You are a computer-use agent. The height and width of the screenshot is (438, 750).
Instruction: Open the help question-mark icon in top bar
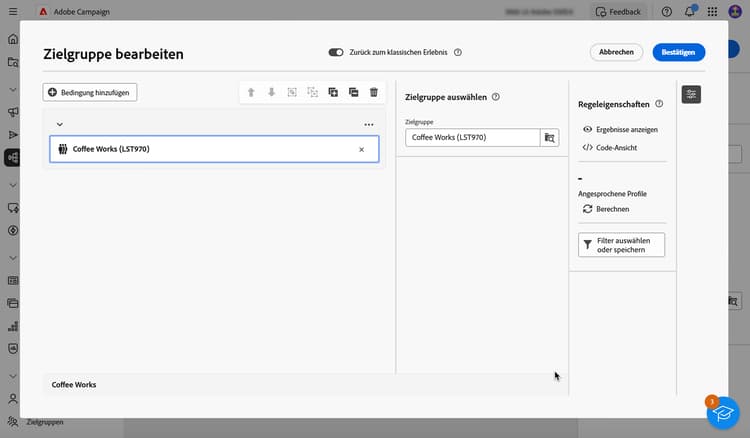coord(666,12)
